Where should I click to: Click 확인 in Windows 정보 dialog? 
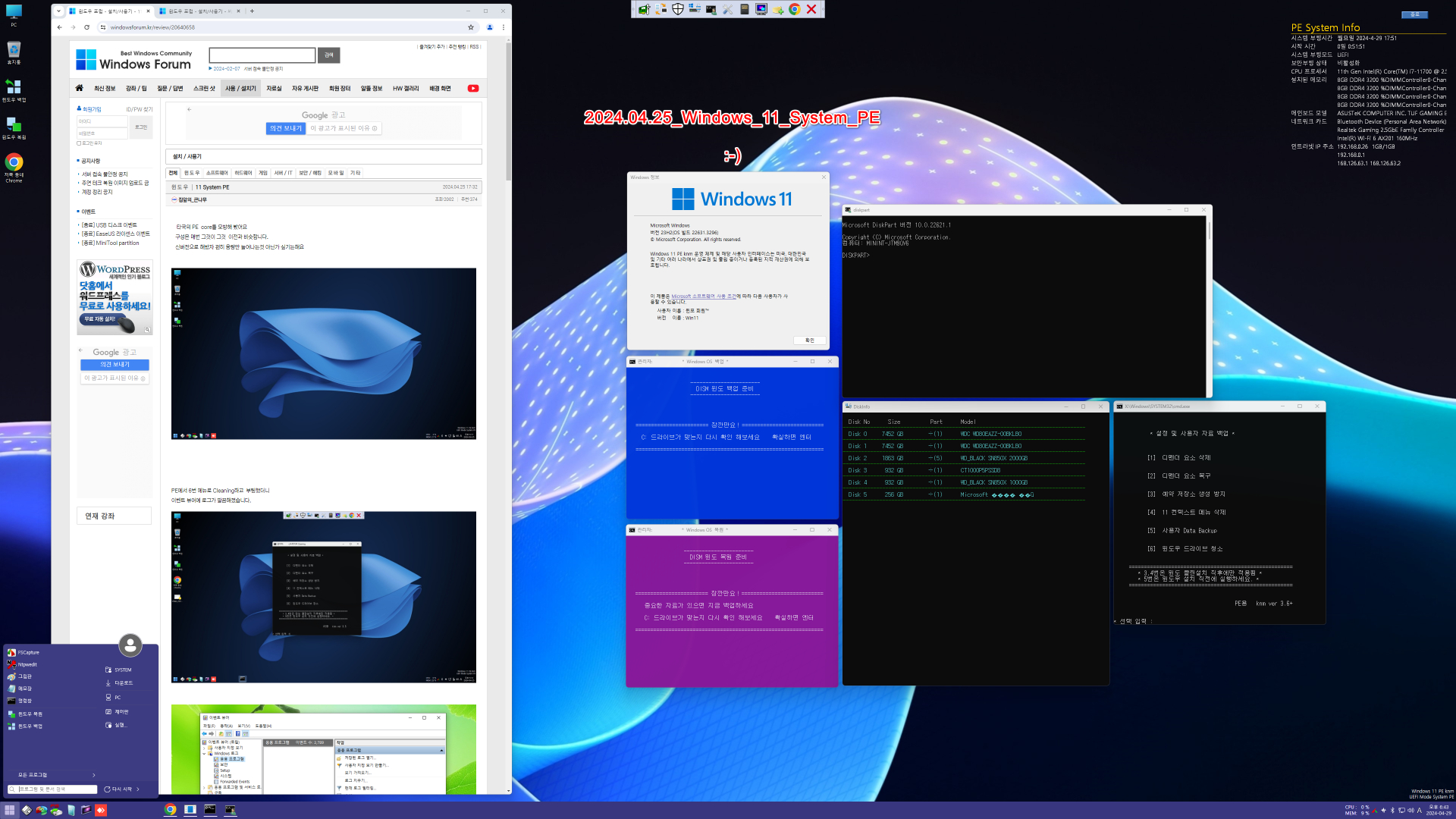tap(809, 340)
